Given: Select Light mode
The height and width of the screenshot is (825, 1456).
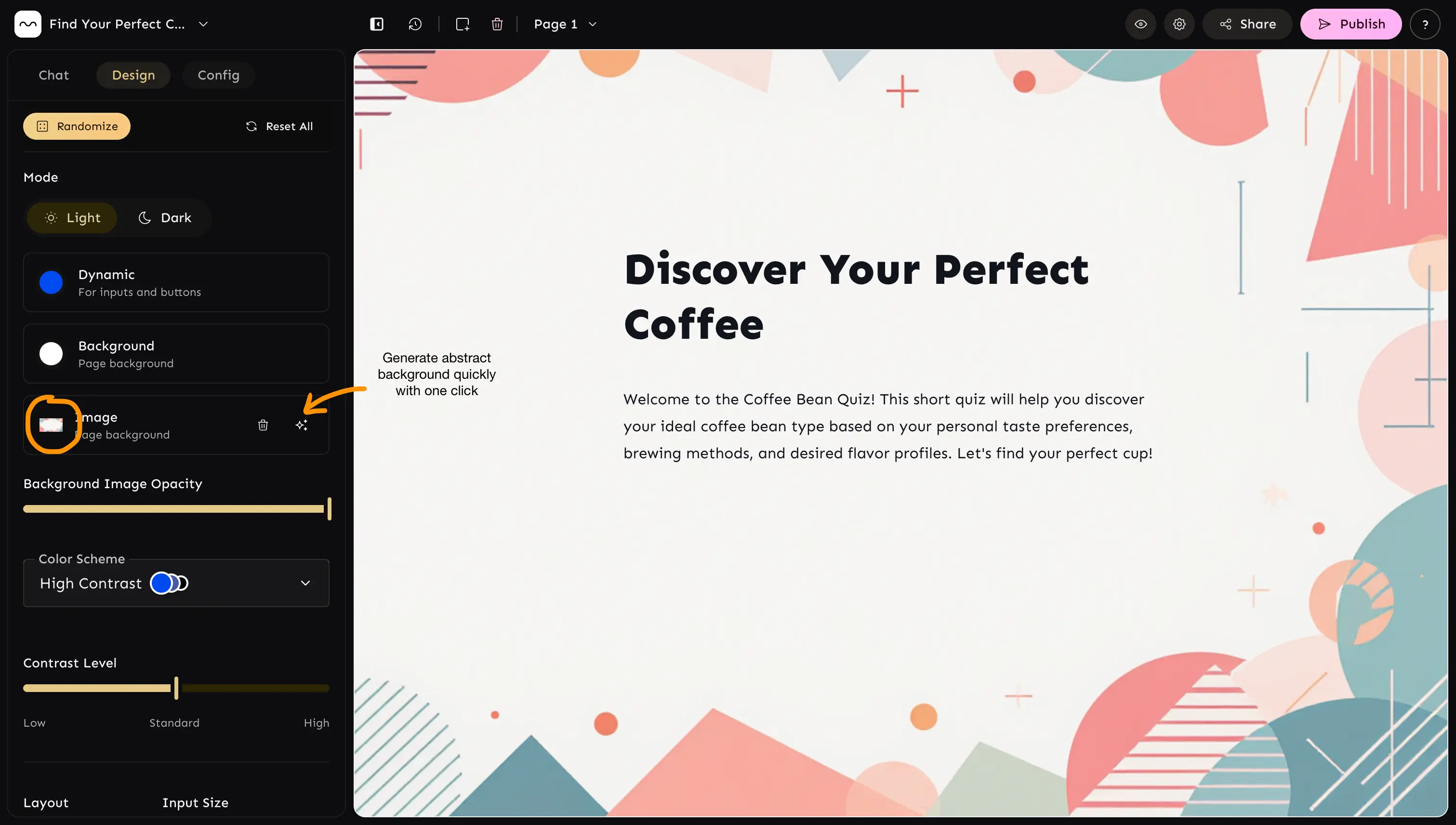Looking at the screenshot, I should pyautogui.click(x=72, y=218).
